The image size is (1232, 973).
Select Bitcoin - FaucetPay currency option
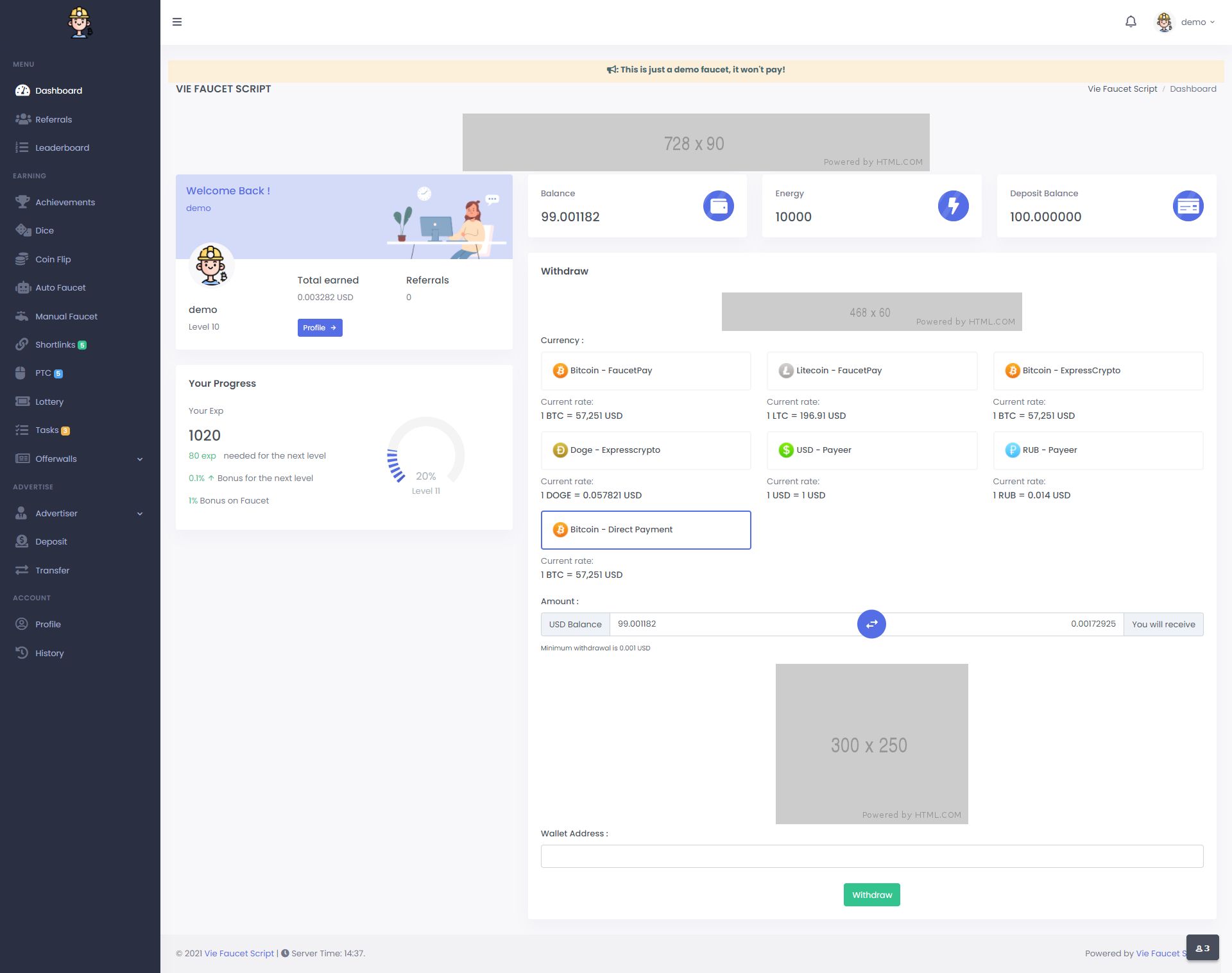(646, 371)
